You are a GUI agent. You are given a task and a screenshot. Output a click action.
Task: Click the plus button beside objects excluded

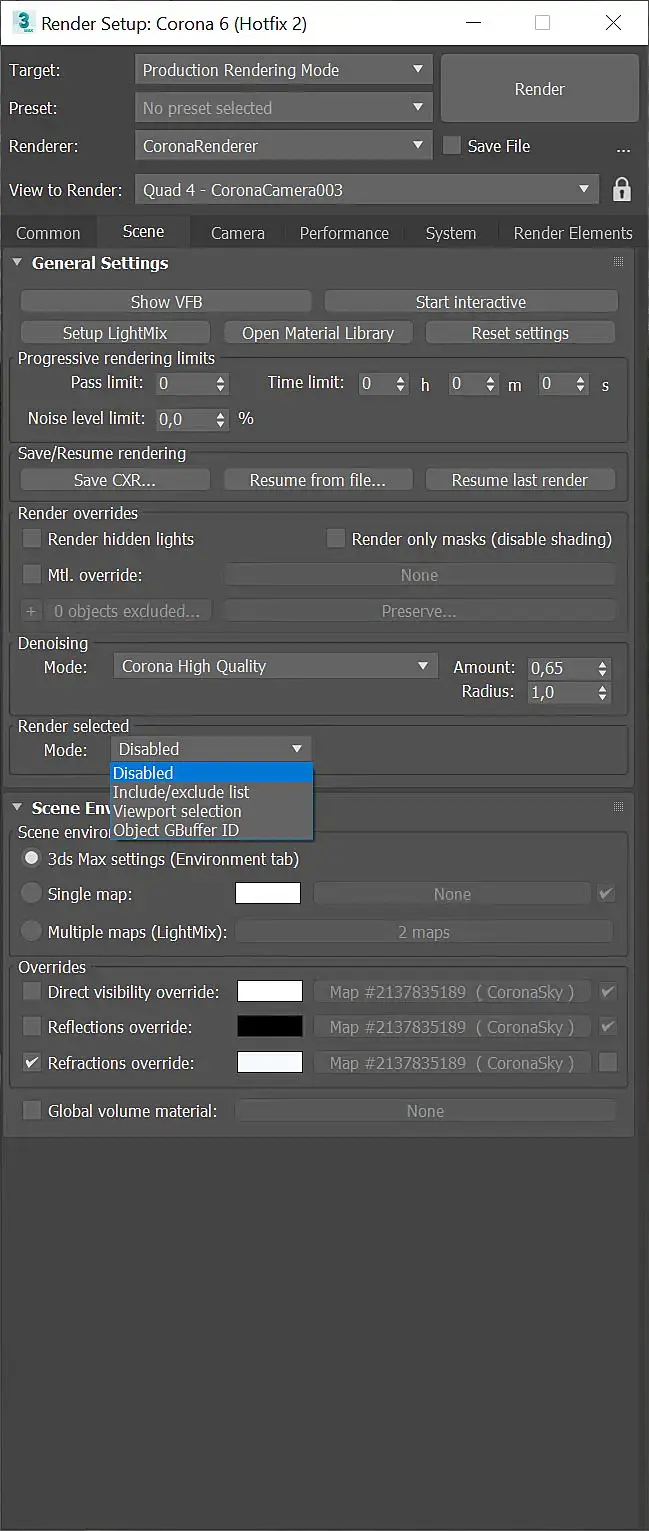(31, 611)
